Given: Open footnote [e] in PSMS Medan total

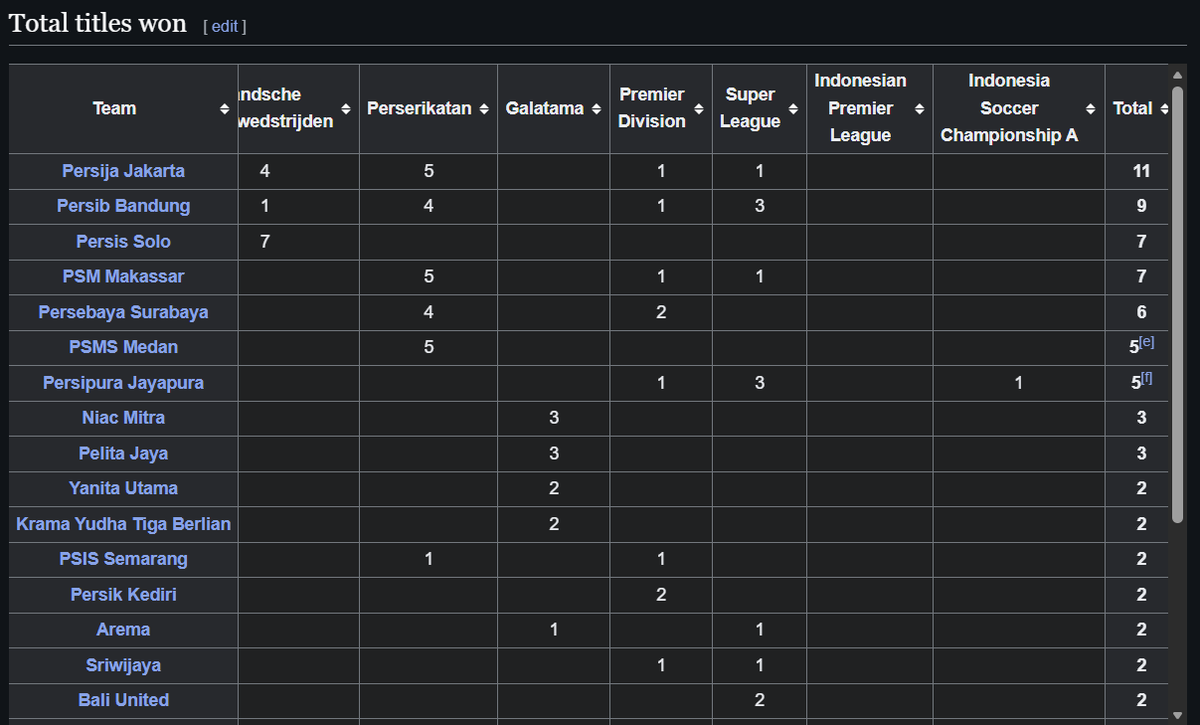Looking at the screenshot, I should (x=1147, y=343).
